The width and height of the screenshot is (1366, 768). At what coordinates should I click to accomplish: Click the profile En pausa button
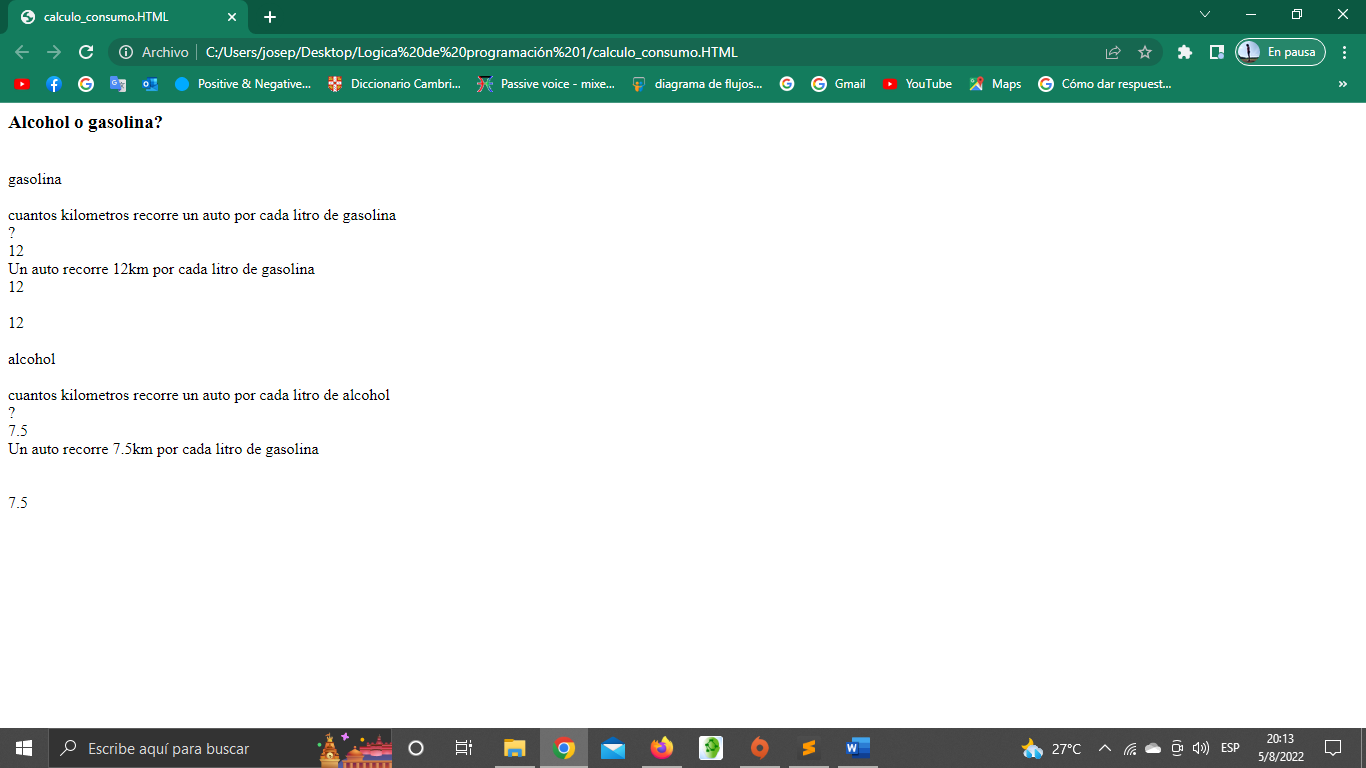(x=1281, y=52)
